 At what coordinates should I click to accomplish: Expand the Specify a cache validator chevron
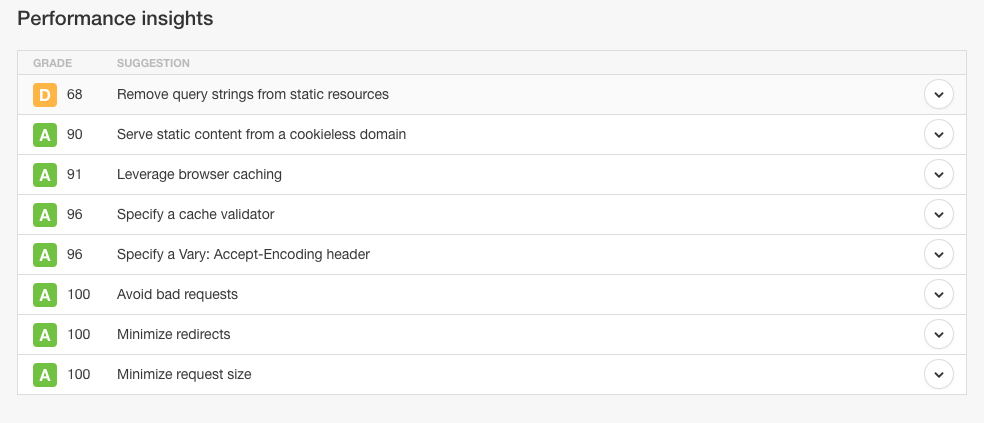pos(938,215)
